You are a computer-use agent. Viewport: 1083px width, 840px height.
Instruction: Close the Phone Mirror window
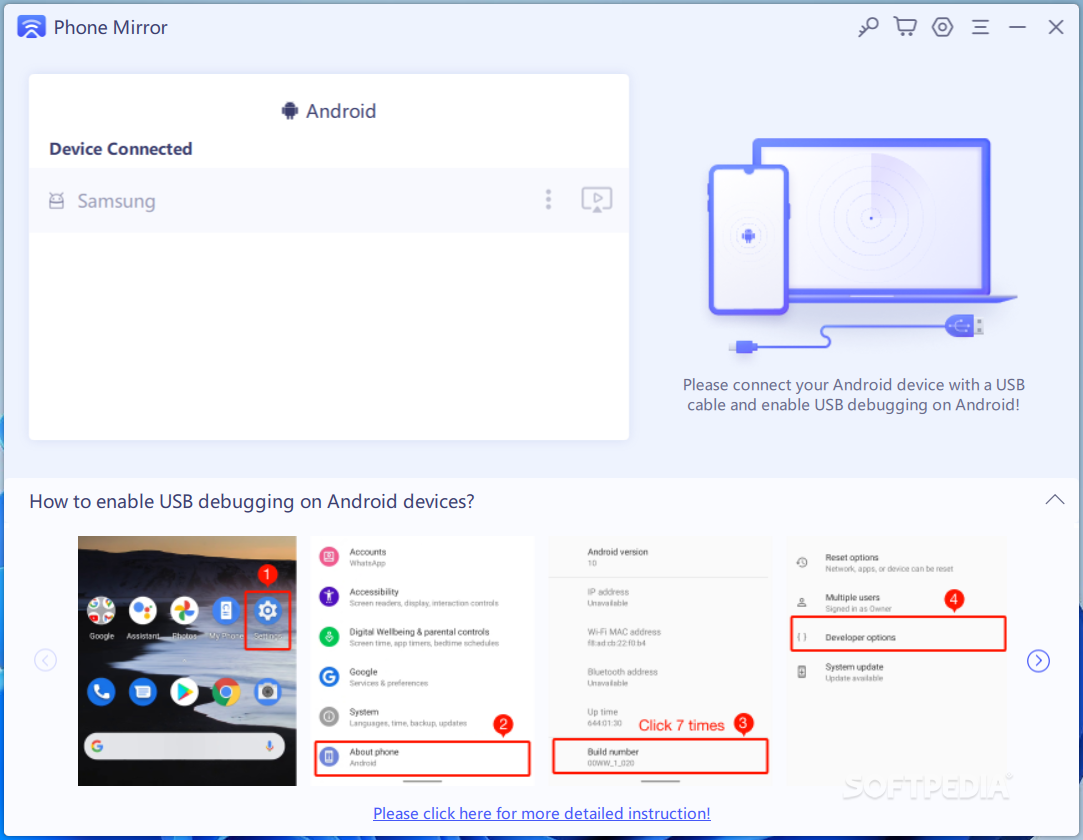[1055, 27]
